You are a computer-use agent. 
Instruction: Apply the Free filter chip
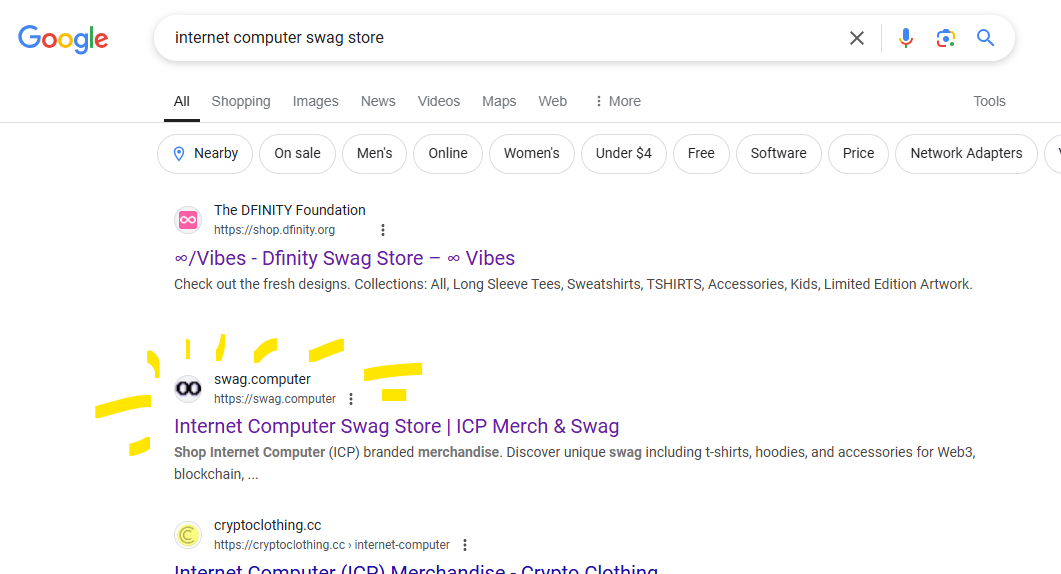pos(701,154)
